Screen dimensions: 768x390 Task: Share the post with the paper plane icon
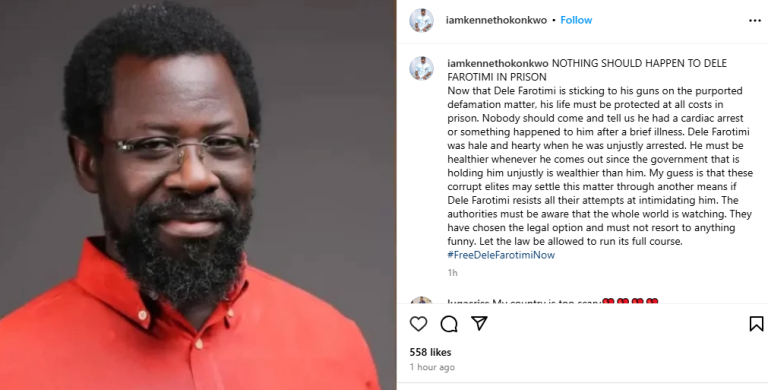click(x=479, y=323)
